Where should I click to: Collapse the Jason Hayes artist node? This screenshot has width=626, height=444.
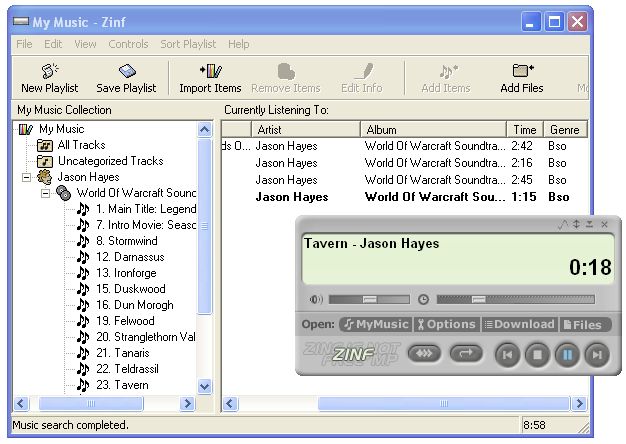tap(26, 177)
